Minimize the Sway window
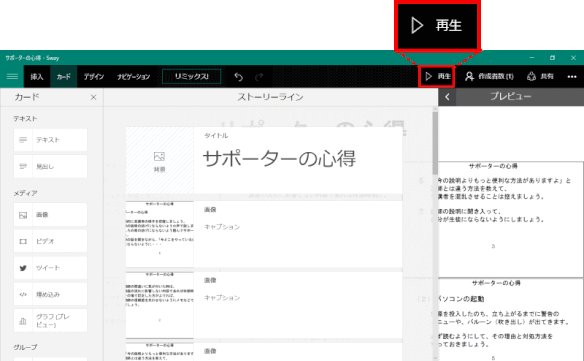 click(x=531, y=58)
